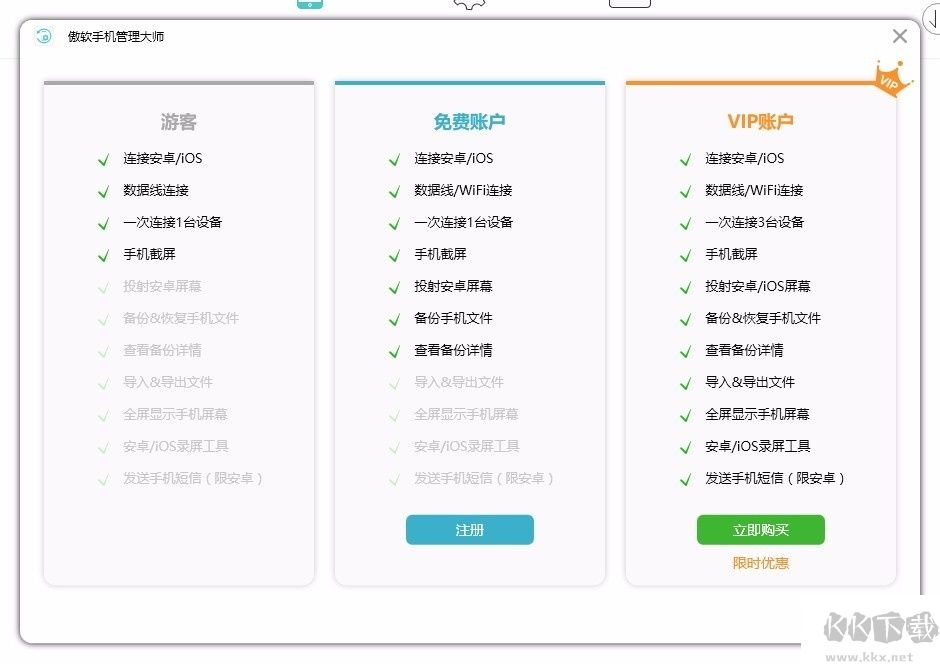The height and width of the screenshot is (664, 940).
Task: Click the checkmark beside 连接安卓/iOS in 游客
Action: click(x=104, y=158)
